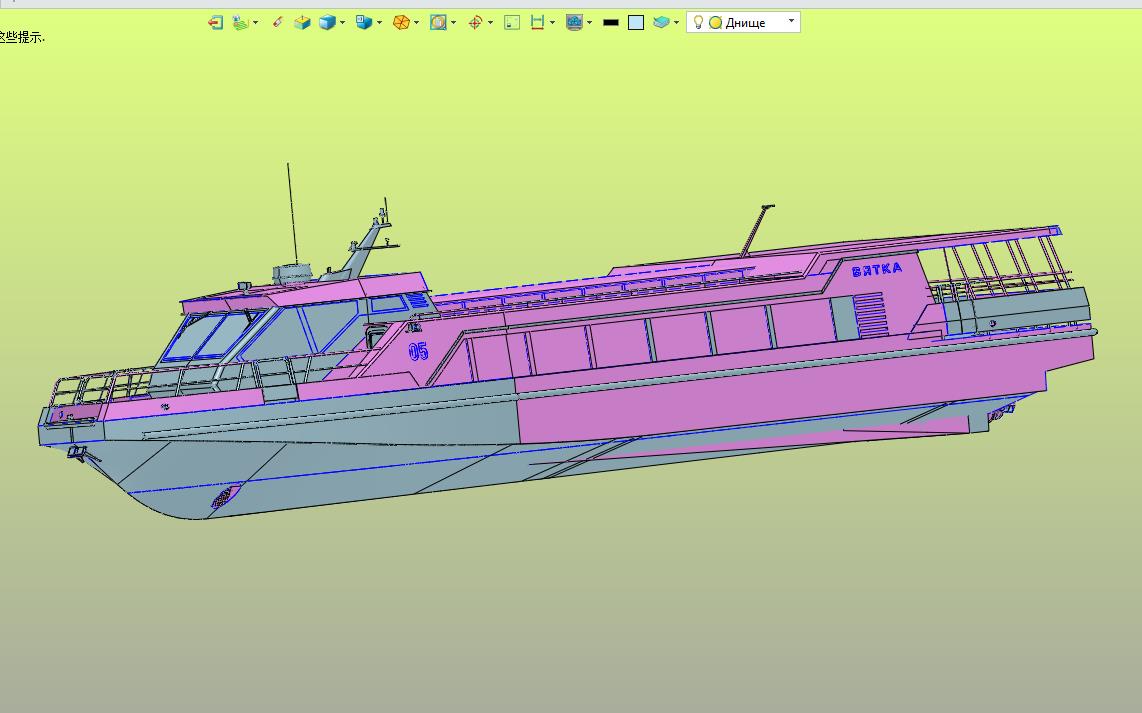Click the red arrow exit icon in toolbar

click(215, 22)
